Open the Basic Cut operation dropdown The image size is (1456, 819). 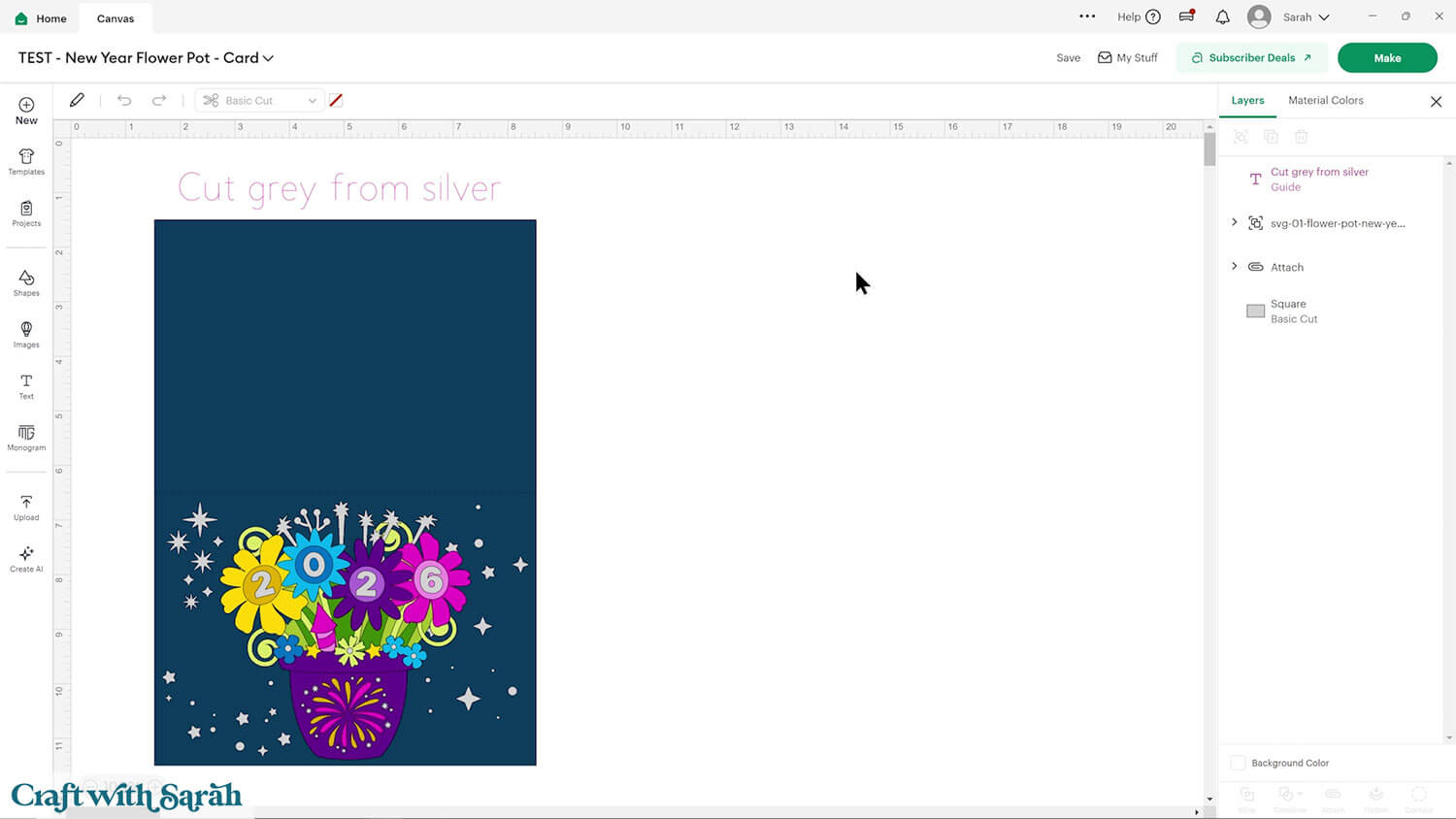(x=259, y=100)
